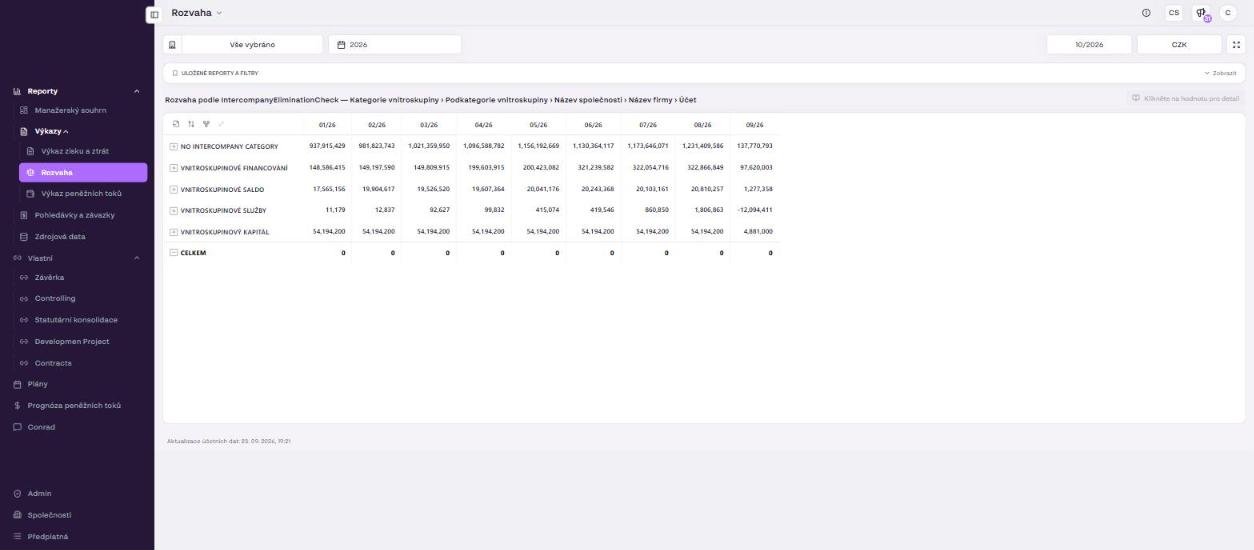1254x550 pixels.
Task: Click the company building icon filter
Action: pyautogui.click(x=172, y=45)
